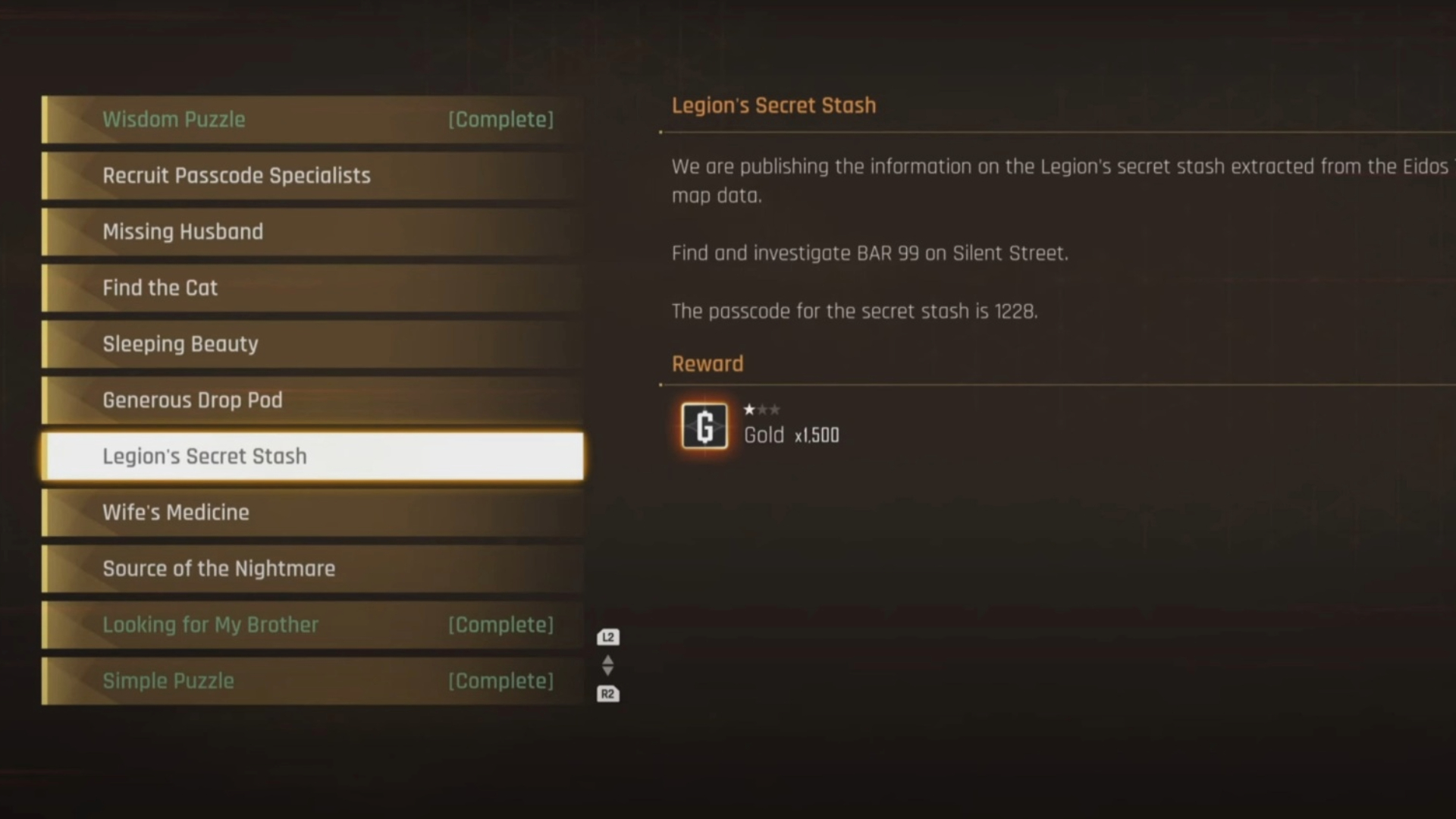Click Complete tag on Wisdom Puzzle
The width and height of the screenshot is (1456, 819).
pos(500,120)
